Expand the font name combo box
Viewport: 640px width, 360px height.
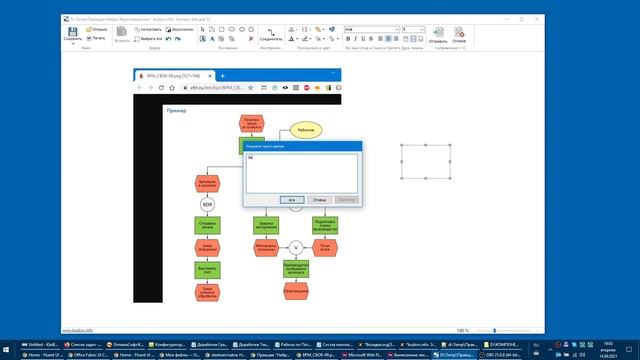(x=396, y=29)
